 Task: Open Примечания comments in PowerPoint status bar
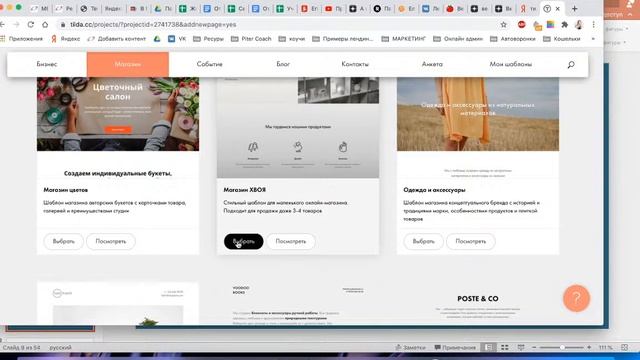coord(455,347)
